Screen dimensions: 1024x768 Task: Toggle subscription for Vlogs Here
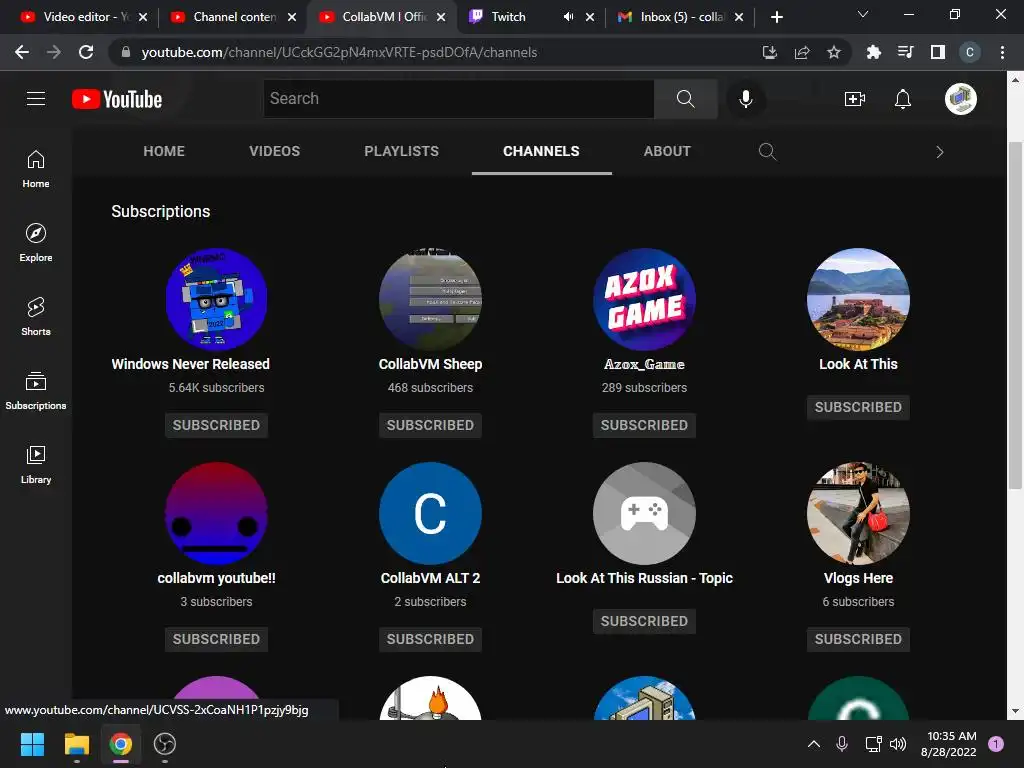(x=858, y=639)
